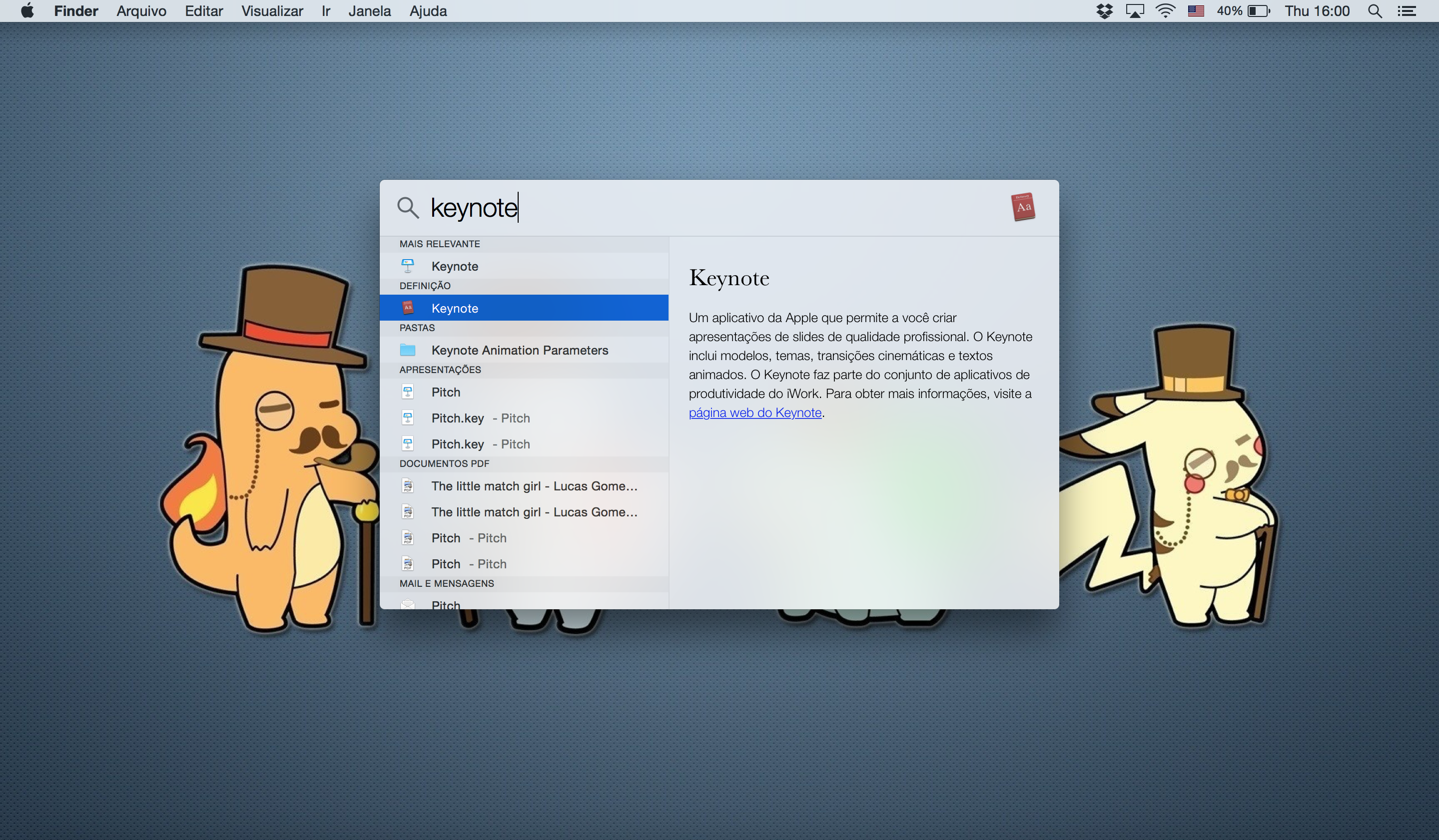Click the Spotlight magnifier in menu bar
The height and width of the screenshot is (840, 1439).
coord(1375,11)
